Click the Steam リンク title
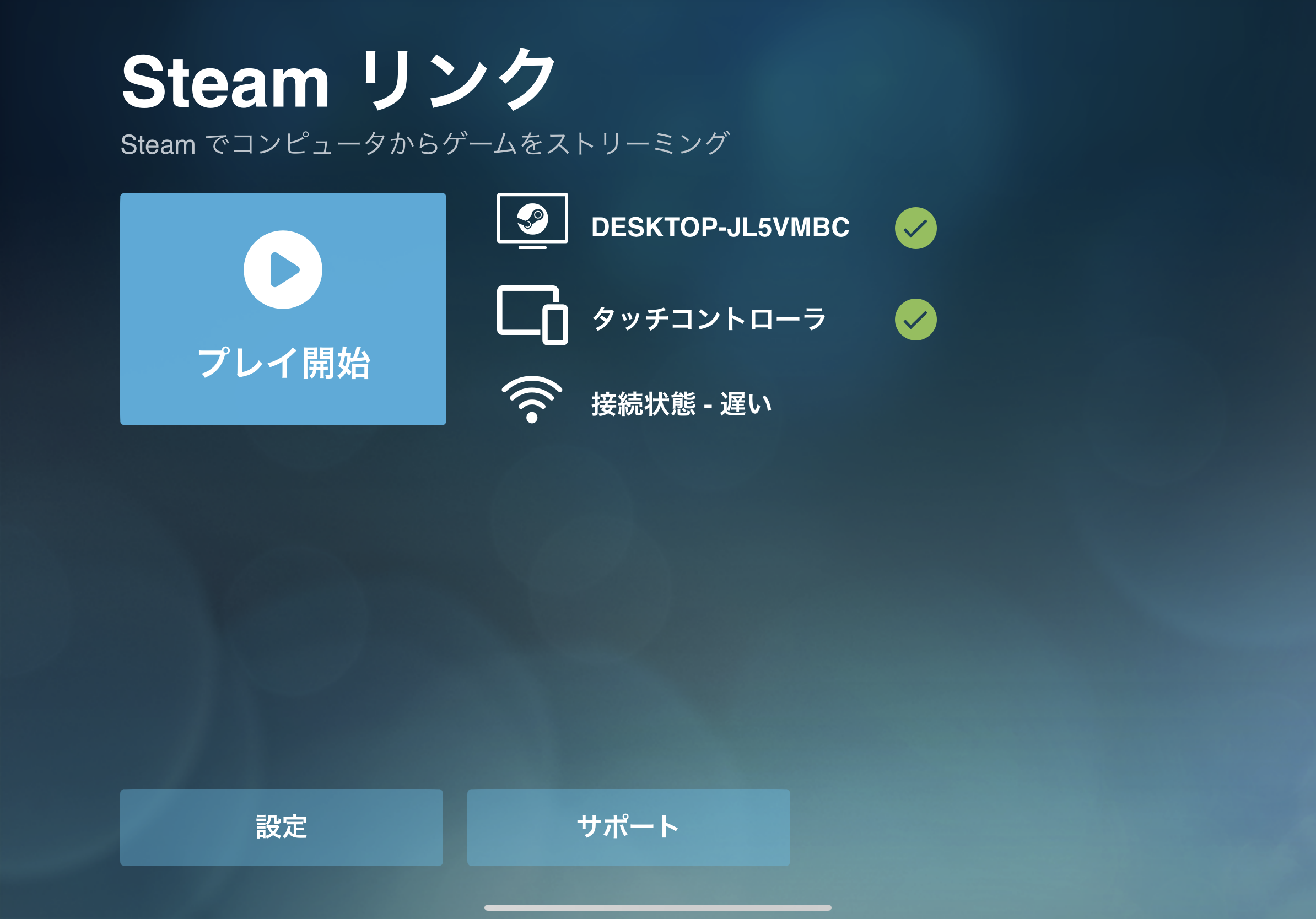 338,80
